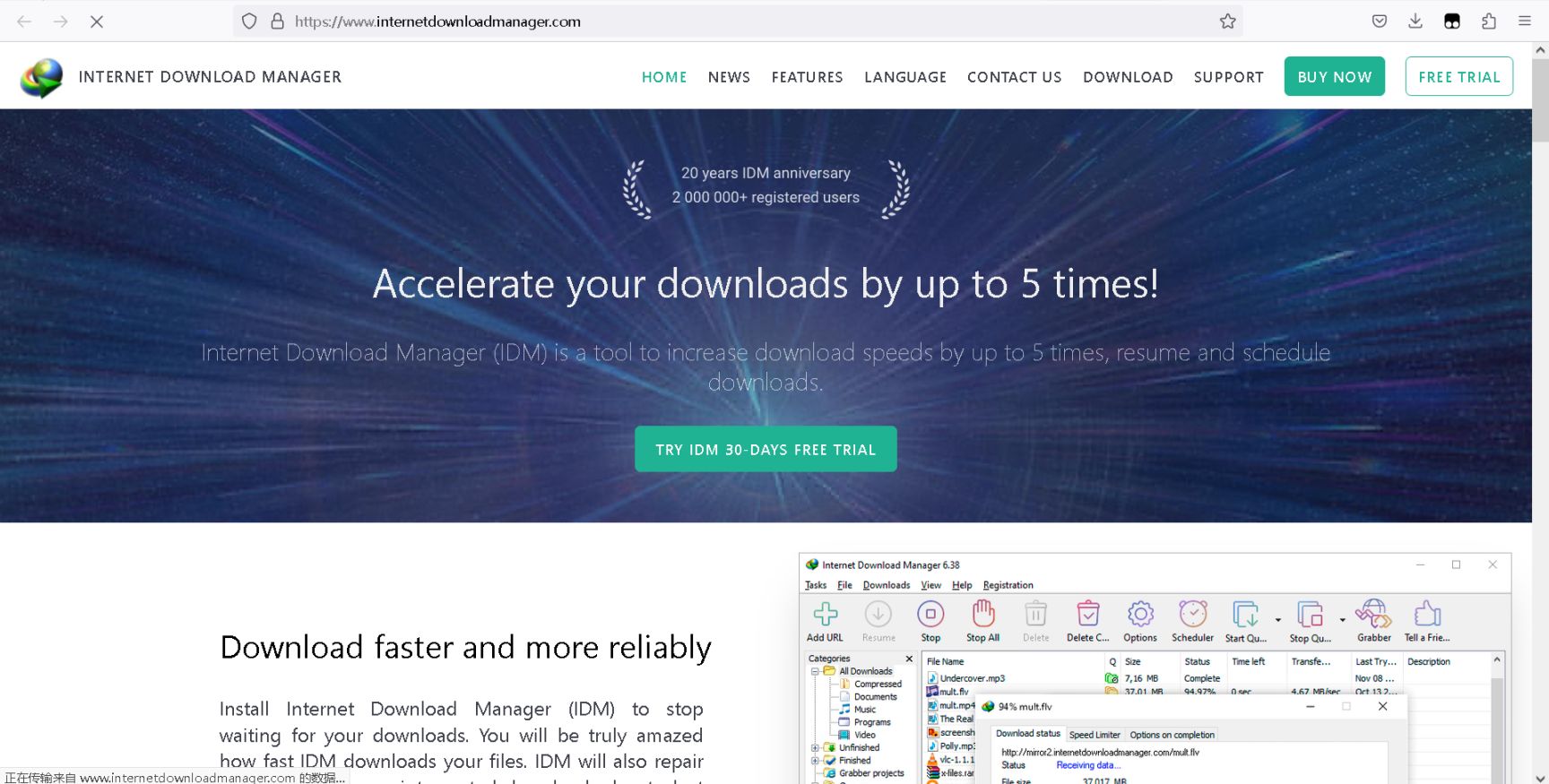Click the page scrollbar down arrow

click(1541, 777)
